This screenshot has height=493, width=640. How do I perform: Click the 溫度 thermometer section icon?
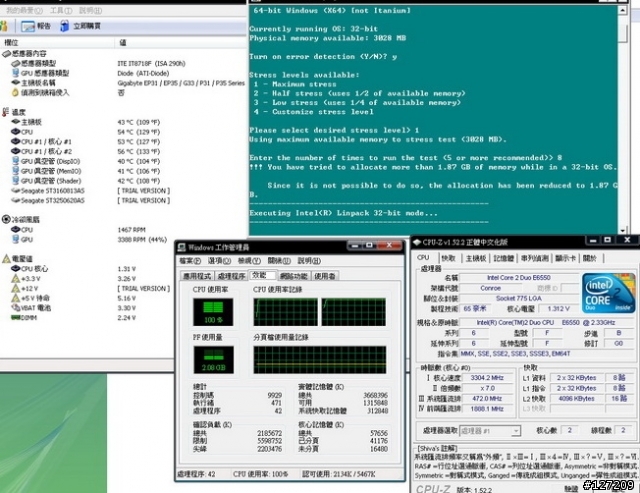[6, 112]
